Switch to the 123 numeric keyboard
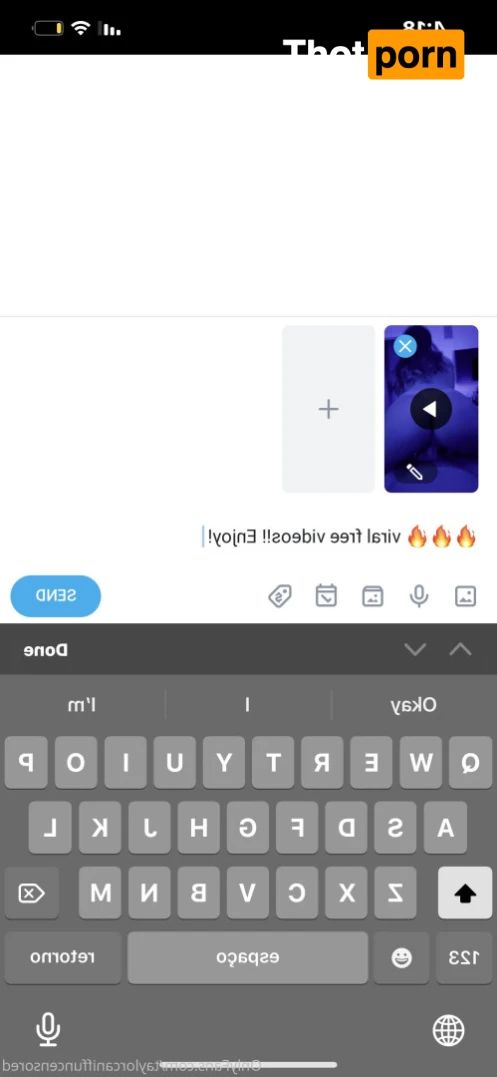 464,957
